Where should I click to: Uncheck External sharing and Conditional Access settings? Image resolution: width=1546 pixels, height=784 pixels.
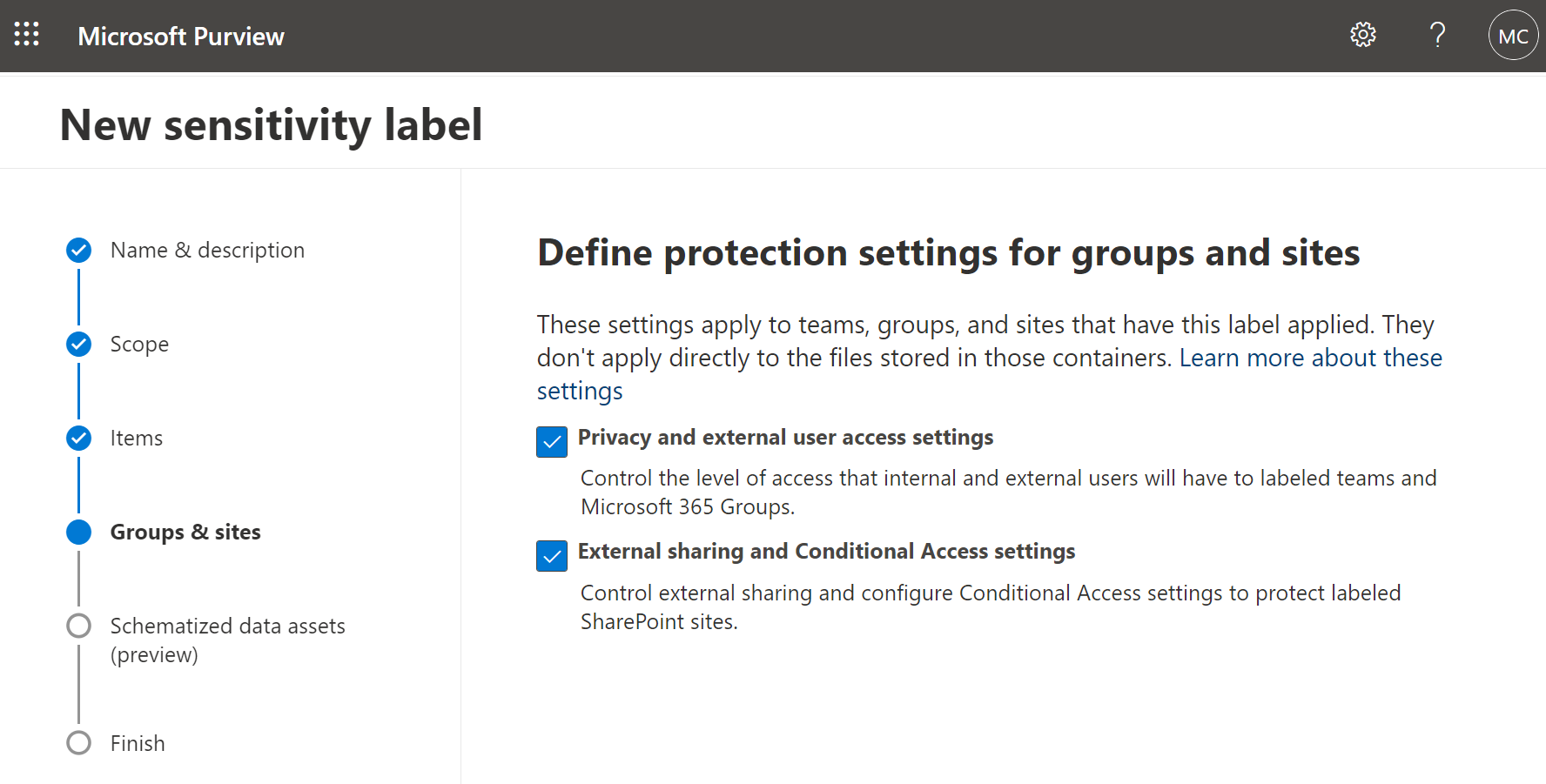tap(551, 556)
